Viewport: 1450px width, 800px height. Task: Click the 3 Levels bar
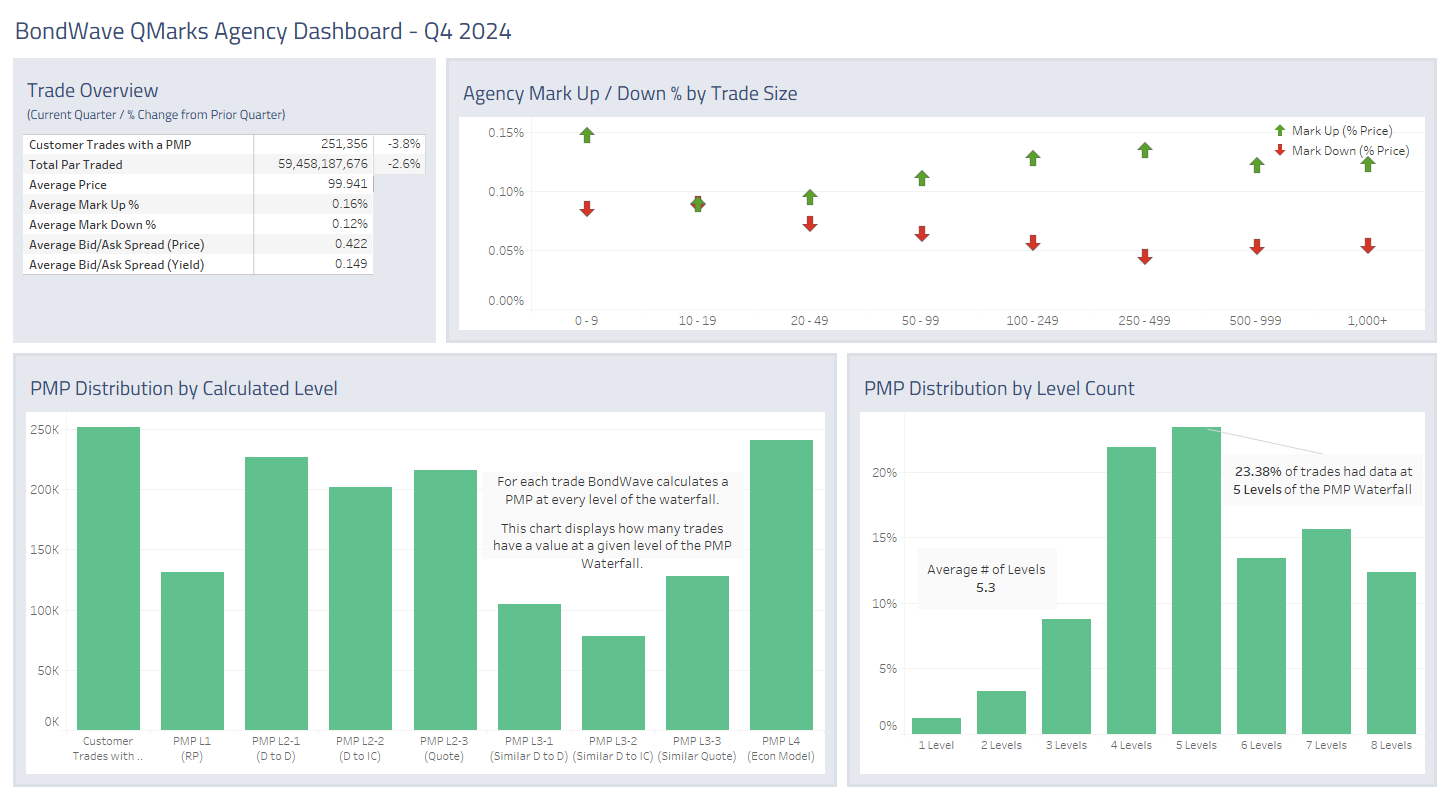pyautogui.click(x=1066, y=676)
